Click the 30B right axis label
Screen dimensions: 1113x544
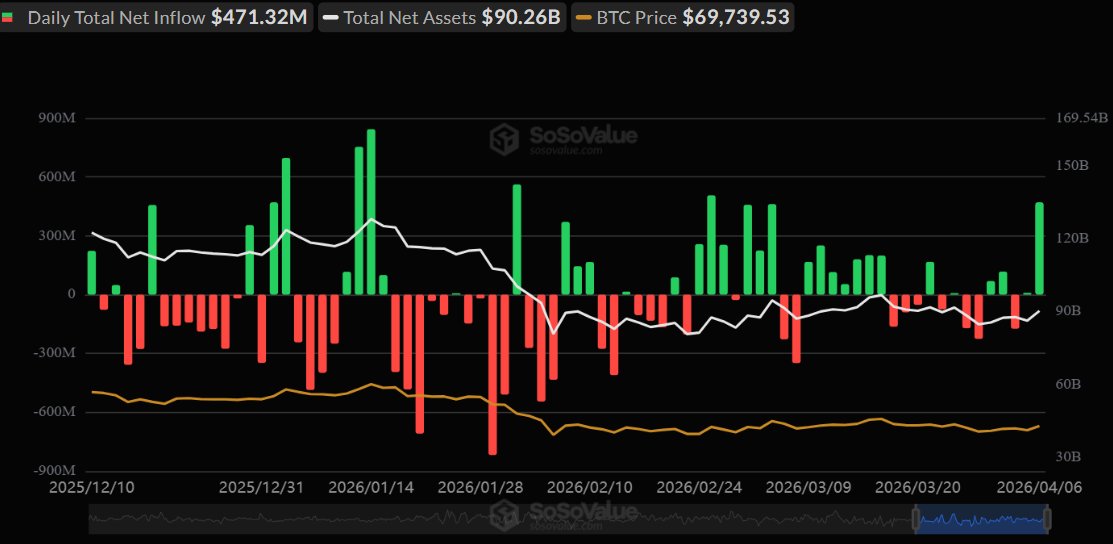coord(1068,457)
